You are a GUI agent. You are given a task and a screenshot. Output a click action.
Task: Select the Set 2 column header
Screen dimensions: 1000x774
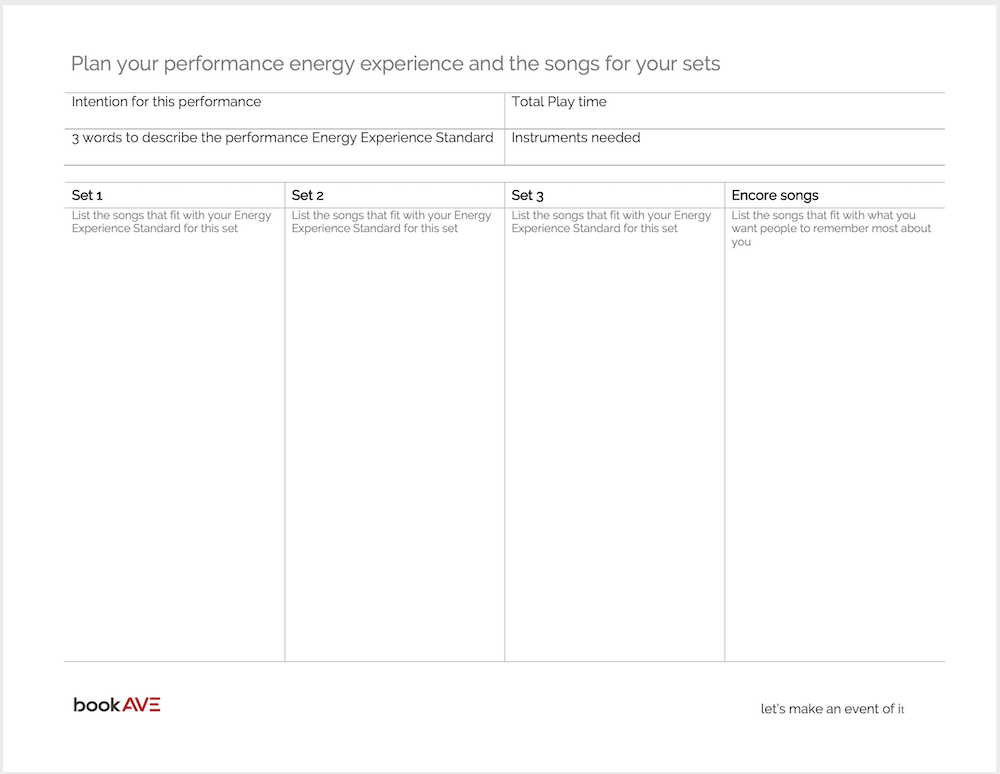tap(394, 195)
